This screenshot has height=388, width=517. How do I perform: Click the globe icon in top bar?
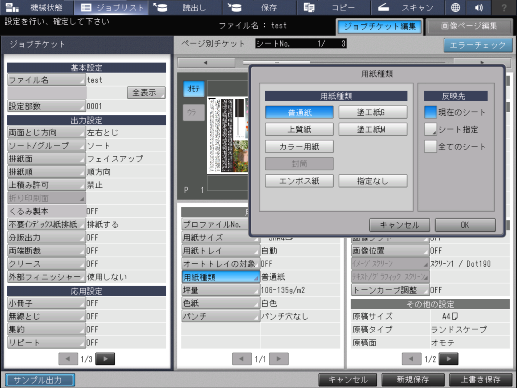tap(455, 7)
